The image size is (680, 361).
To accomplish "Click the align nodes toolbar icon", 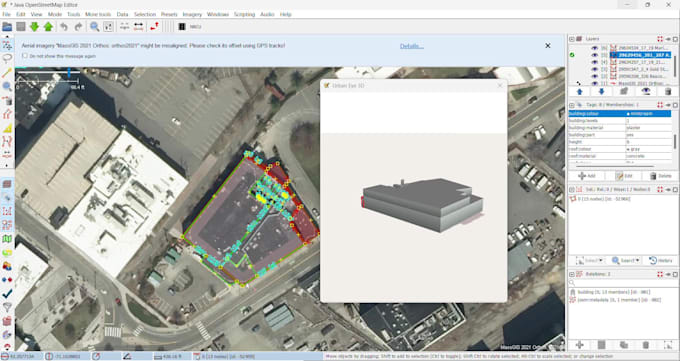I will pyautogui.click(x=124, y=26).
